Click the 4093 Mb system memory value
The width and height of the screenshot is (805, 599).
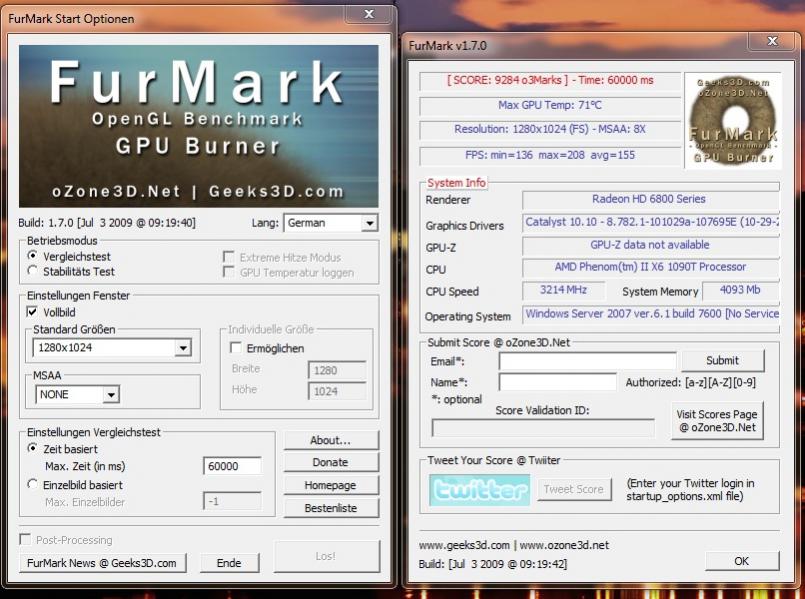(740, 290)
